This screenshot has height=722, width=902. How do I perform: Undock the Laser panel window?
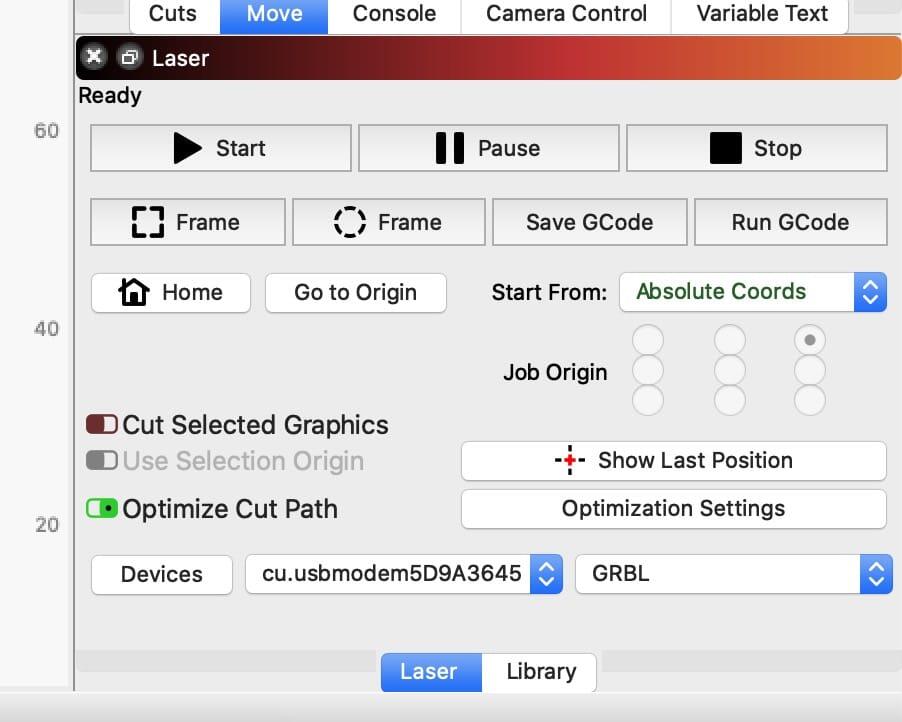point(129,57)
